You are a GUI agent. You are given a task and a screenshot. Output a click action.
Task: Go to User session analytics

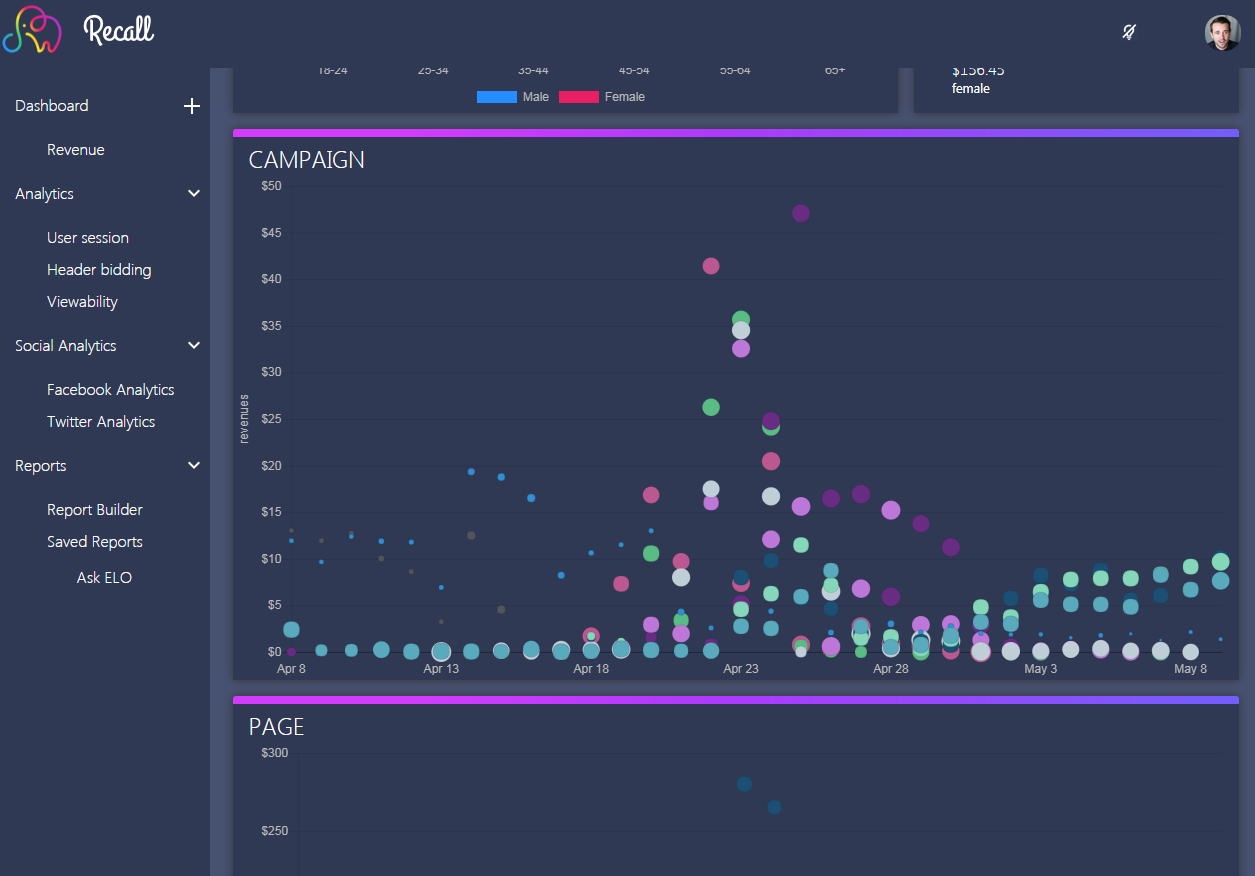click(x=88, y=238)
